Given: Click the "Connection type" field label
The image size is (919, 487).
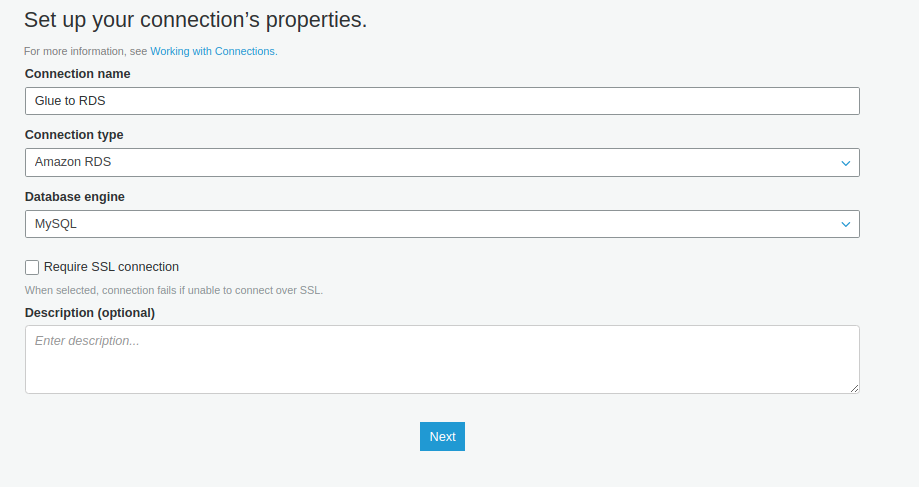Looking at the screenshot, I should pos(74,135).
